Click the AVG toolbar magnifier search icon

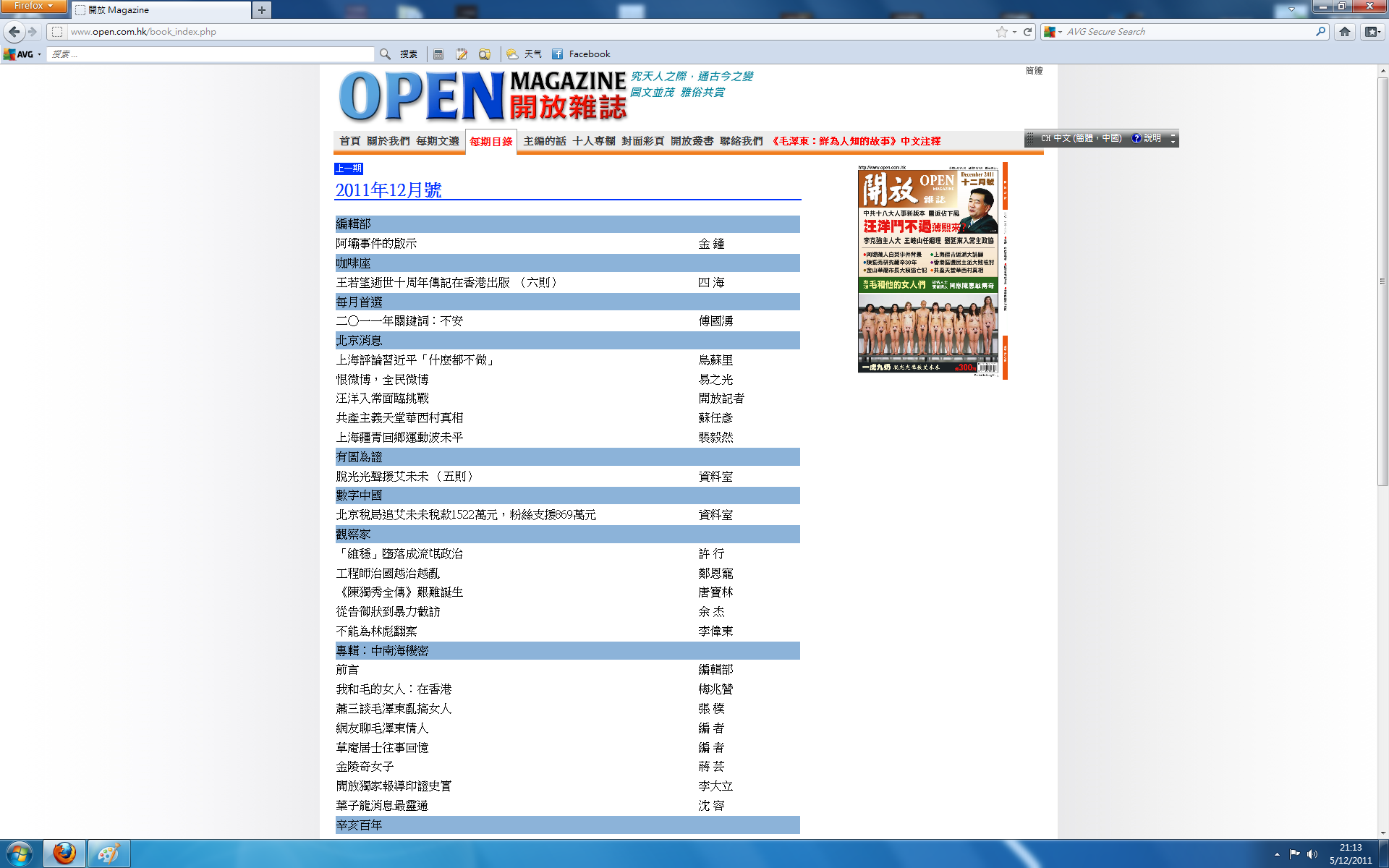click(x=385, y=54)
